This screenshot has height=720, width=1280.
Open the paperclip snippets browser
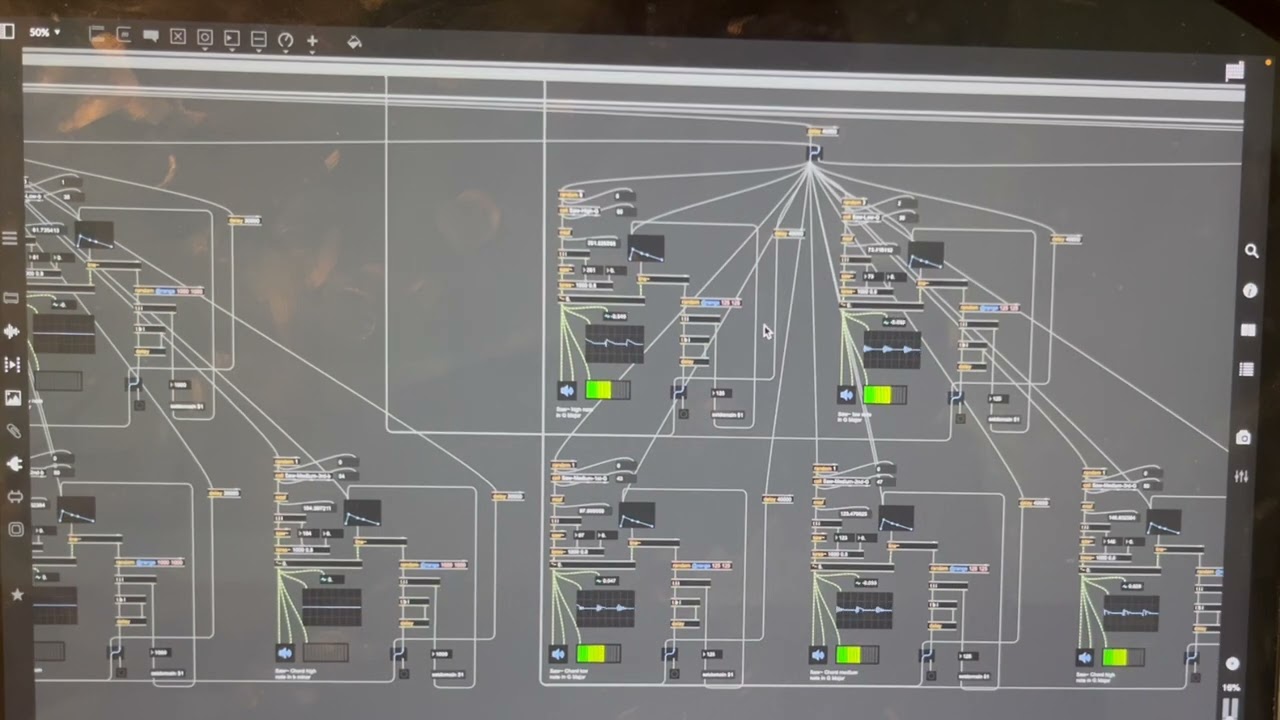(14, 431)
